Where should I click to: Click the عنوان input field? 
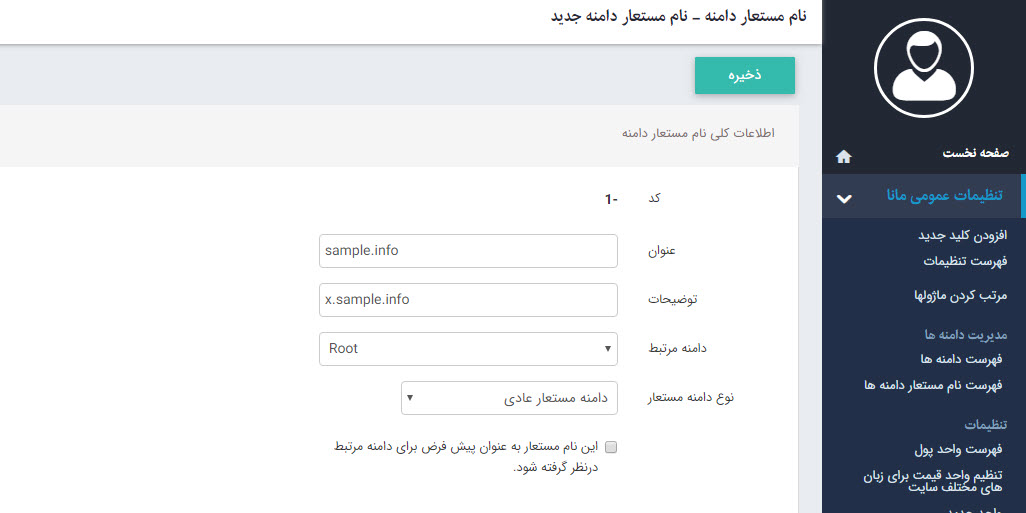468,251
